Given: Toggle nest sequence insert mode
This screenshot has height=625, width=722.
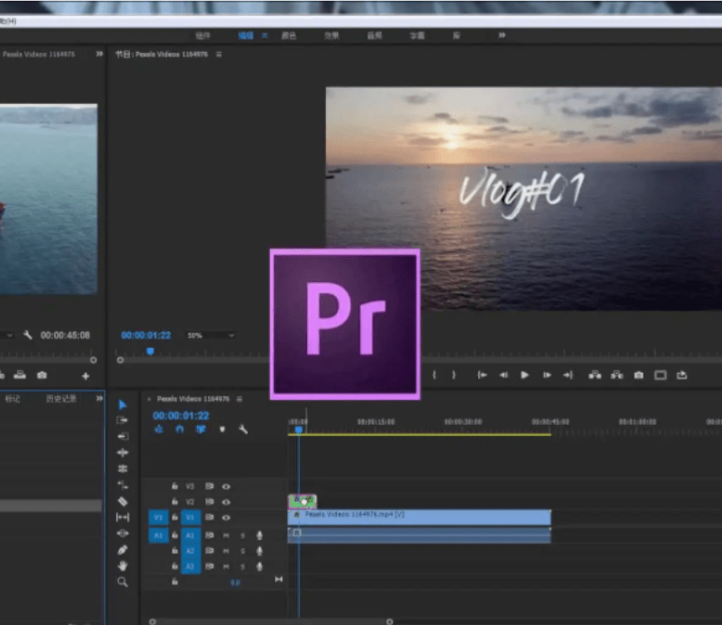Looking at the screenshot, I should click(x=159, y=429).
